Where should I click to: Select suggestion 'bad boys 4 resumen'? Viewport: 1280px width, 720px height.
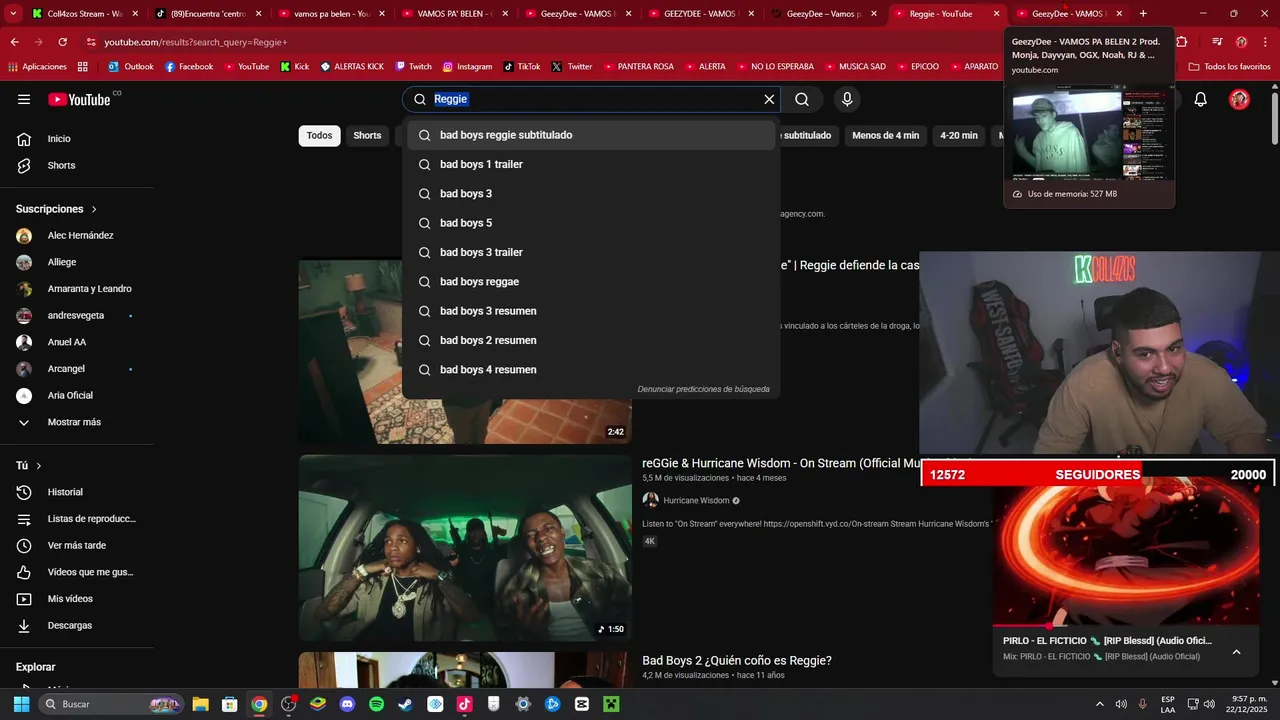pyautogui.click(x=591, y=370)
